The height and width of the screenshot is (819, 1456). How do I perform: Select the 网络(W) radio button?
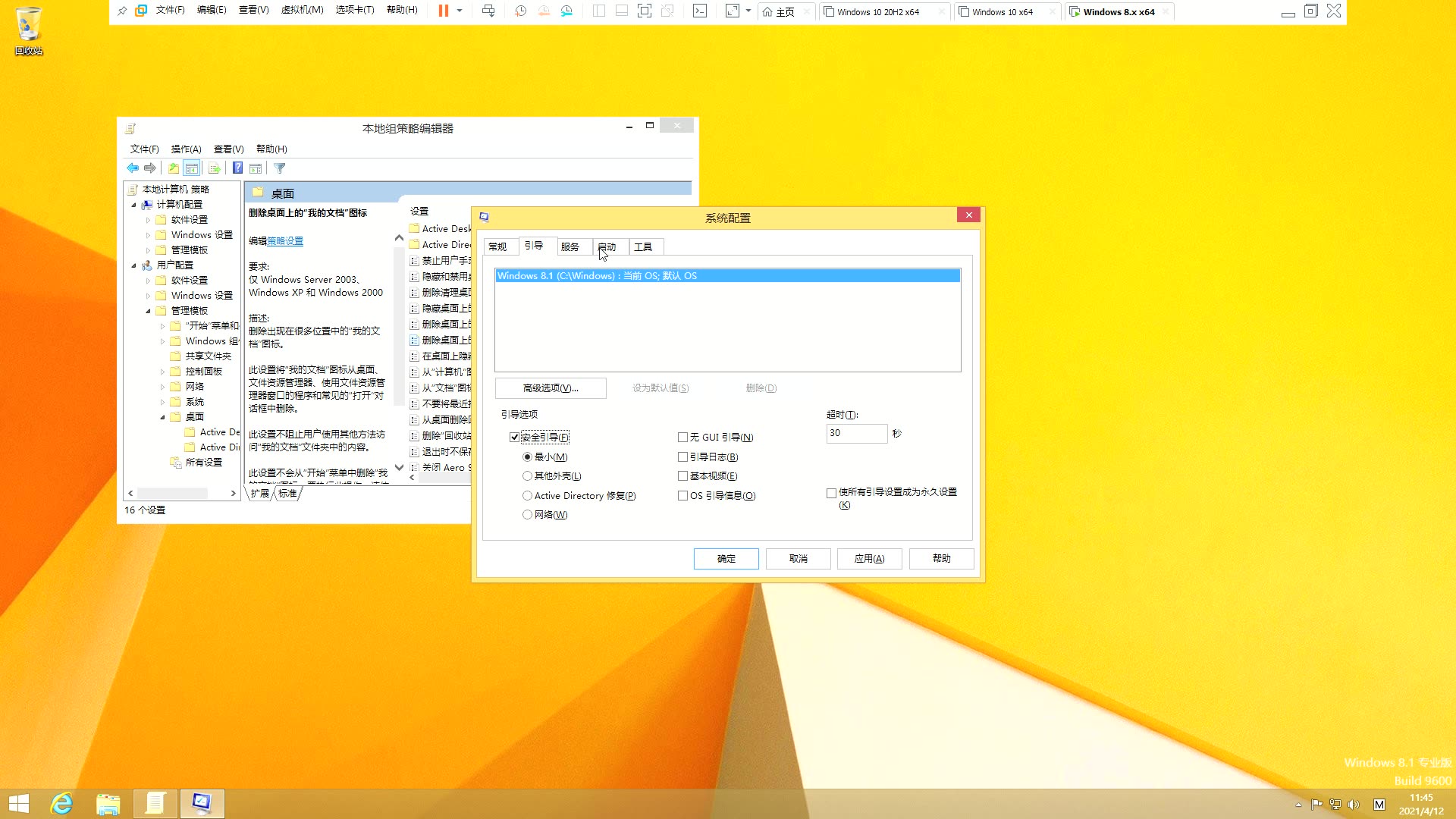coord(527,515)
